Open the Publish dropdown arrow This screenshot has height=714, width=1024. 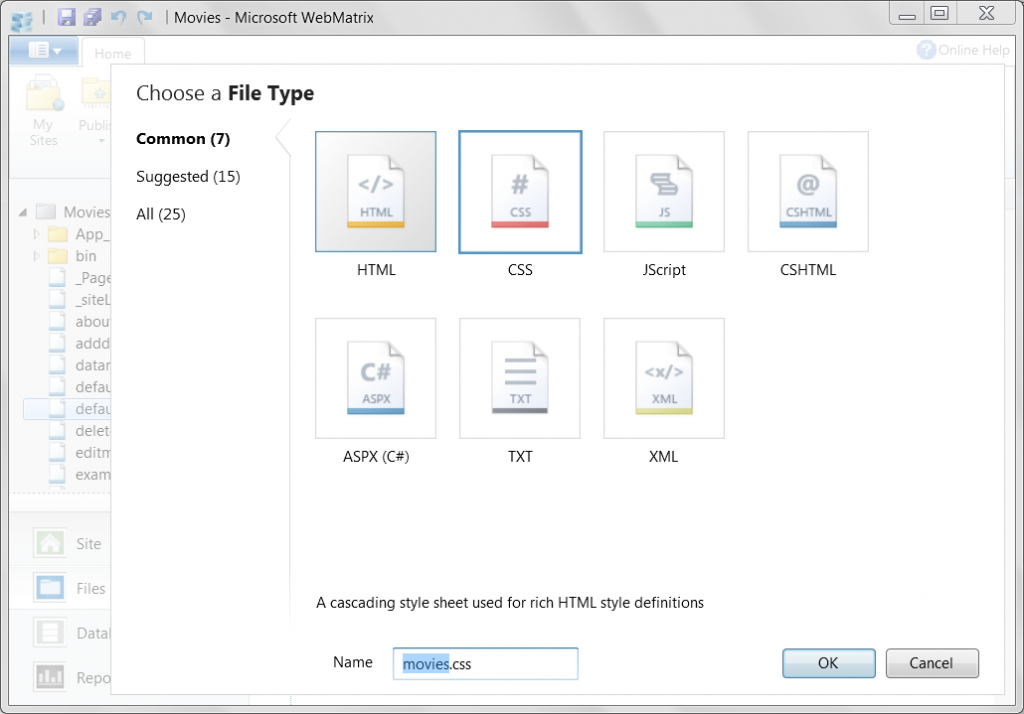[x=101, y=140]
